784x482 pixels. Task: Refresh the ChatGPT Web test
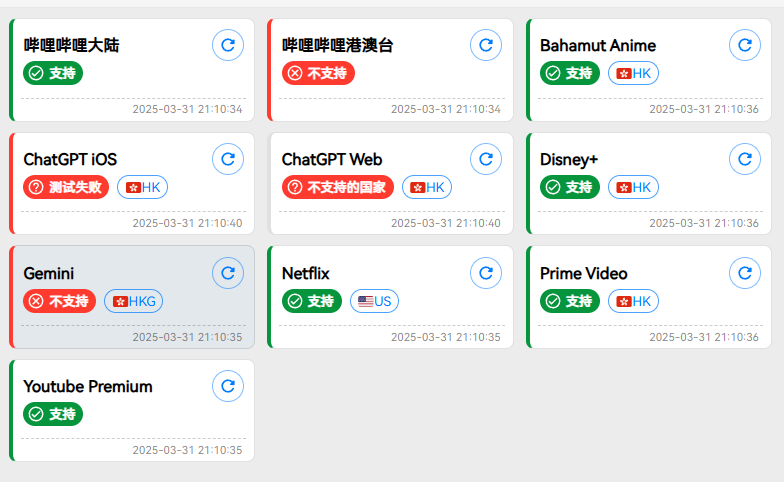coord(486,159)
